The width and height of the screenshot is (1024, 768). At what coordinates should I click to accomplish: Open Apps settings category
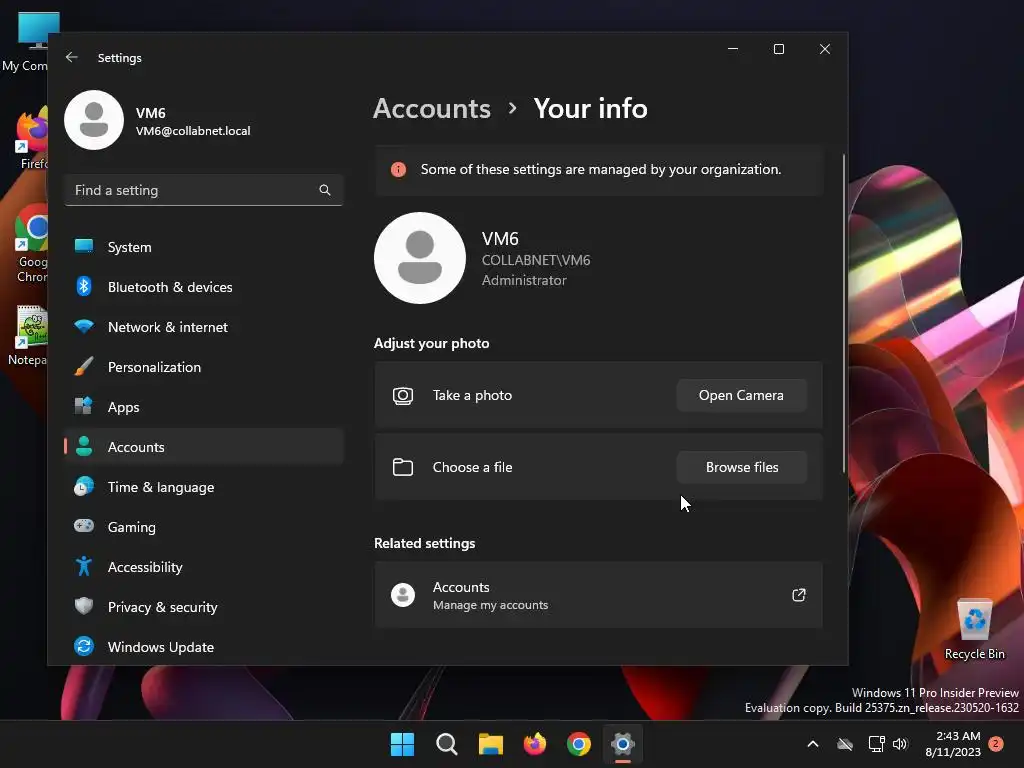point(204,407)
